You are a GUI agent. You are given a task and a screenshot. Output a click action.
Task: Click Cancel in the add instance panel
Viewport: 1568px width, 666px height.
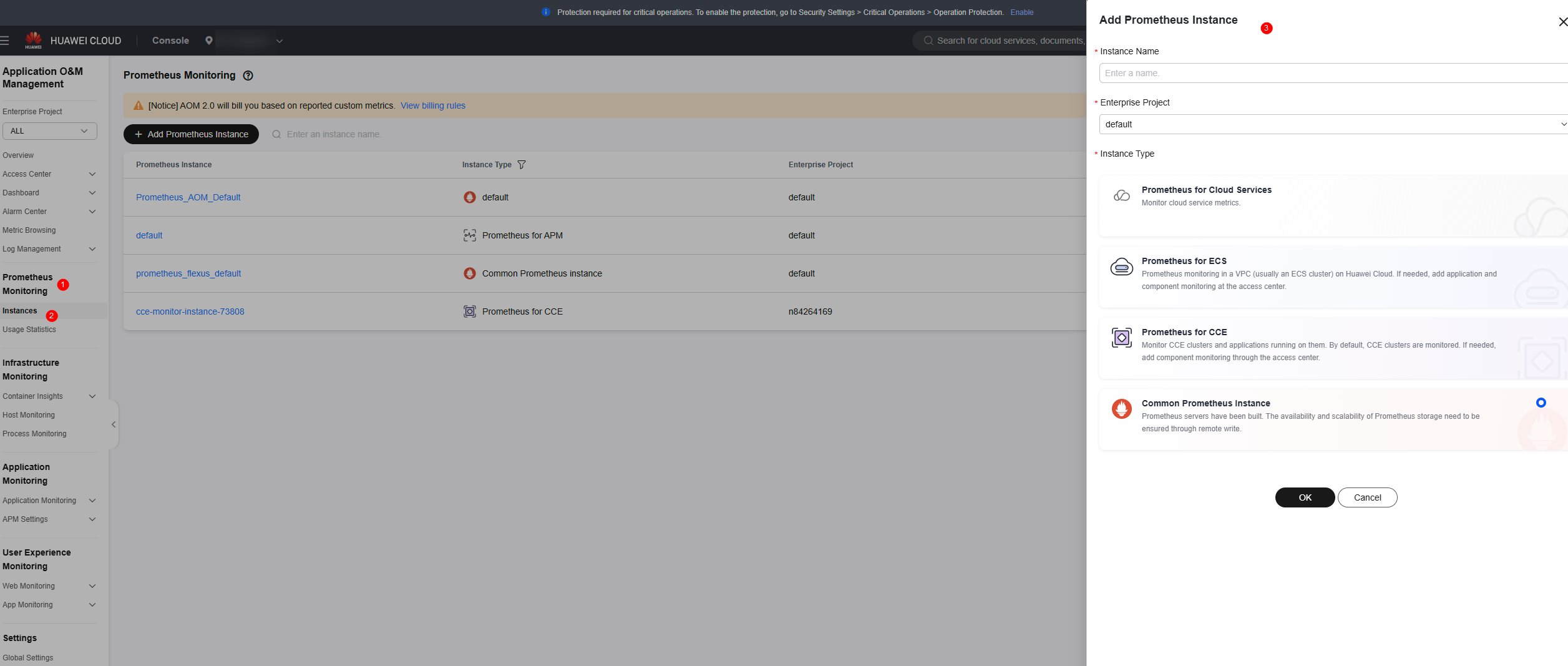click(x=1367, y=497)
